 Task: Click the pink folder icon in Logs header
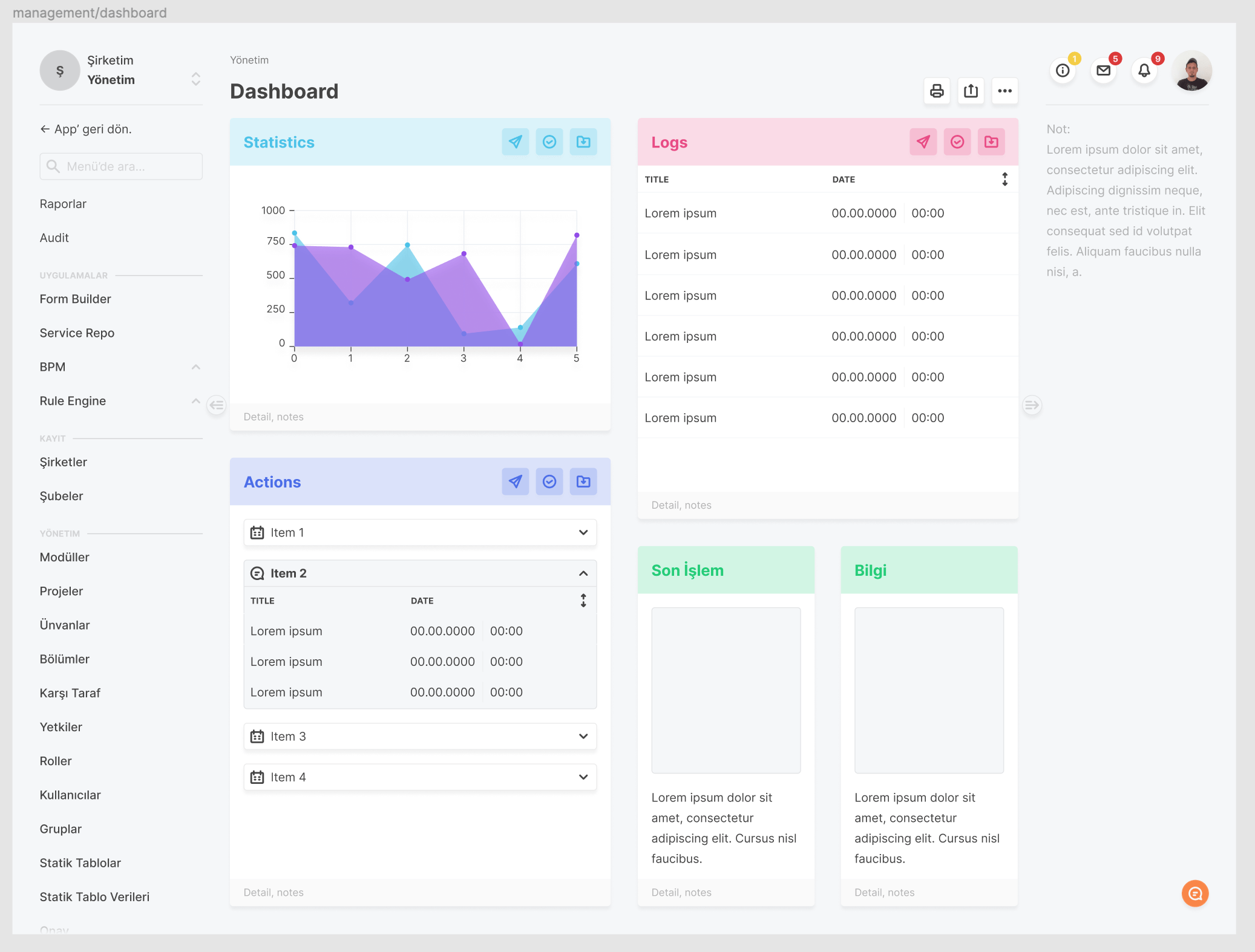coord(991,142)
